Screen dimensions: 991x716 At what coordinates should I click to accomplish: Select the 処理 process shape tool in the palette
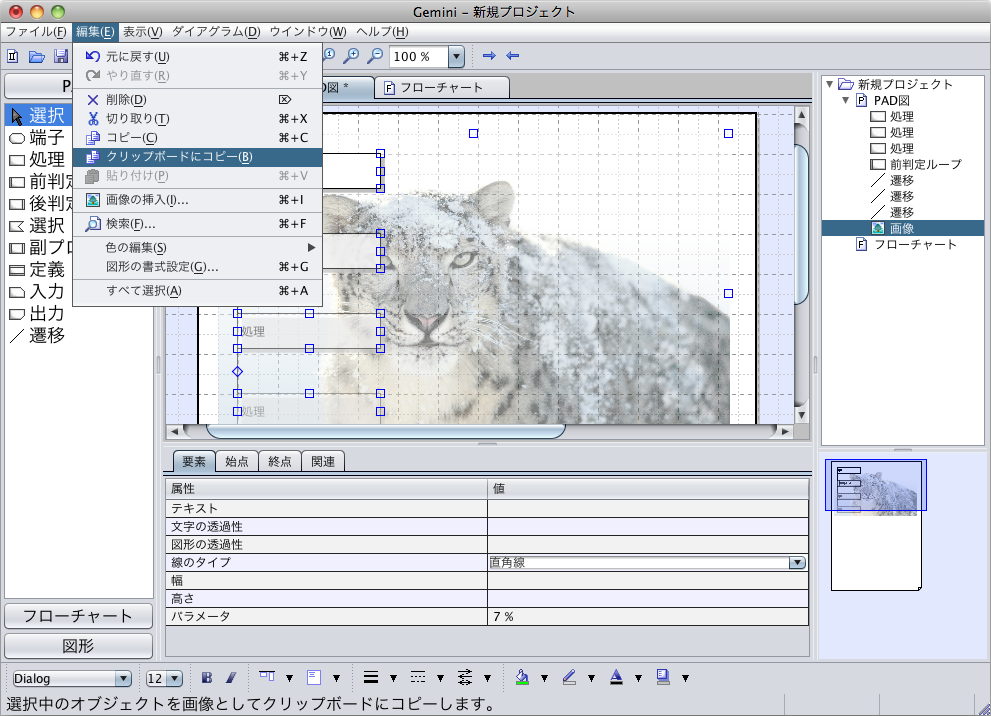38,160
